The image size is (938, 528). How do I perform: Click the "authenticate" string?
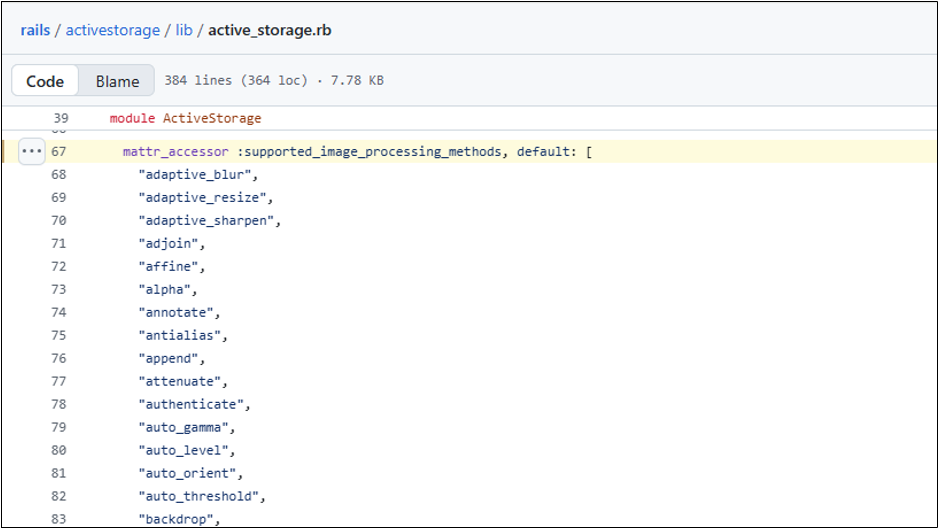[191, 404]
